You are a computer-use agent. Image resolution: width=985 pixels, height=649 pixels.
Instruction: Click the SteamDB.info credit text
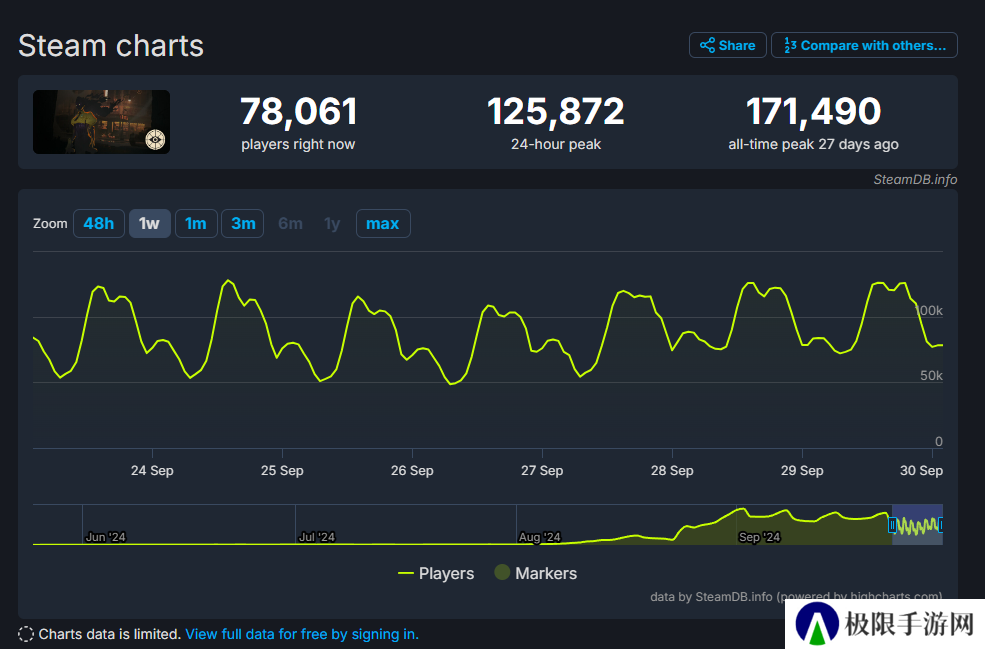coord(915,180)
